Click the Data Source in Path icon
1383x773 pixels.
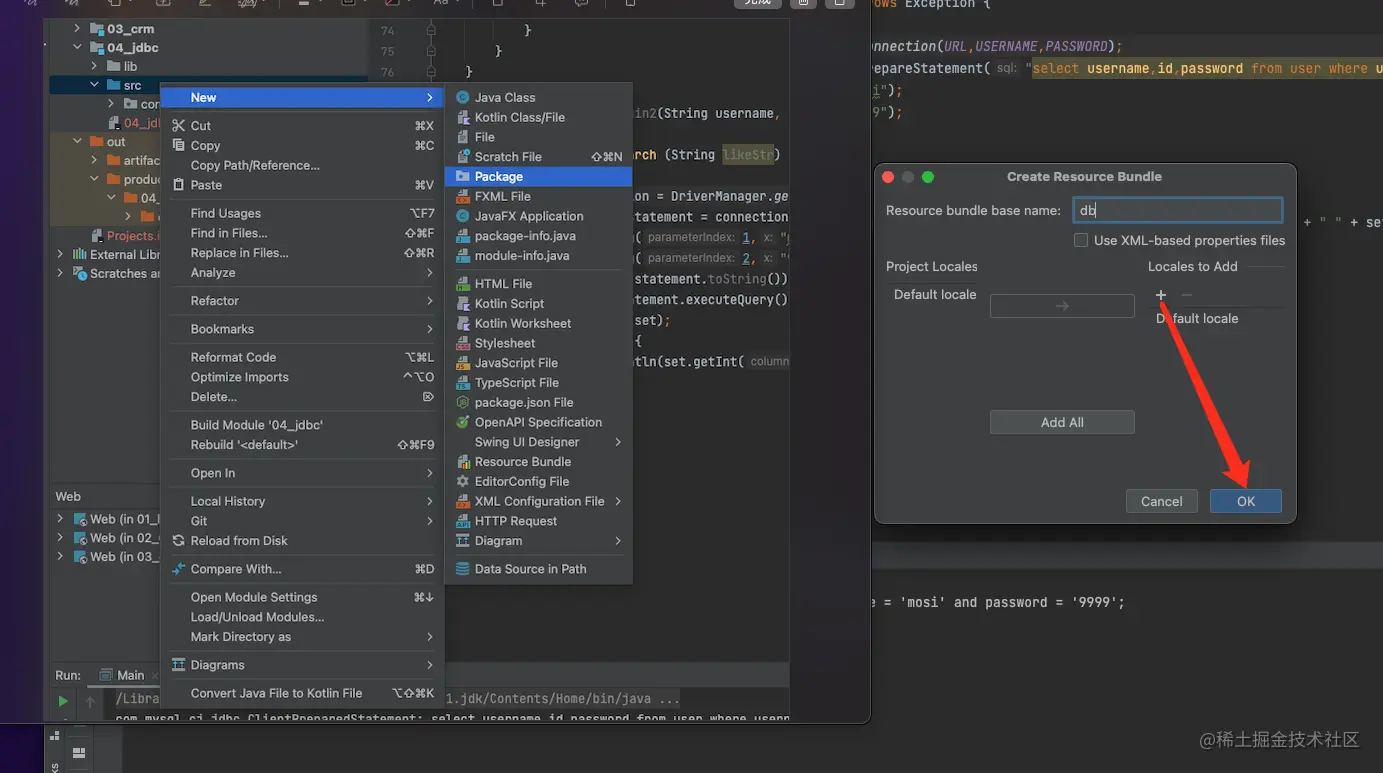click(x=463, y=569)
